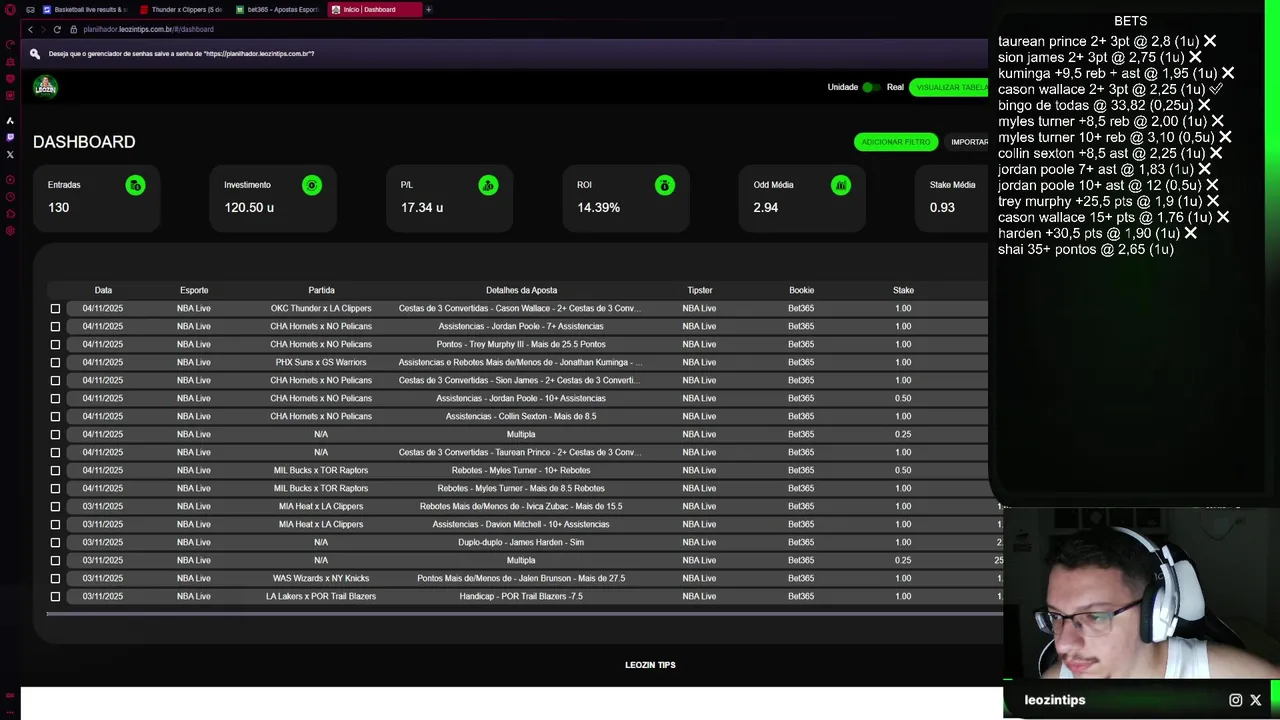Click the Esporte column header
1280x720 pixels.
point(194,290)
